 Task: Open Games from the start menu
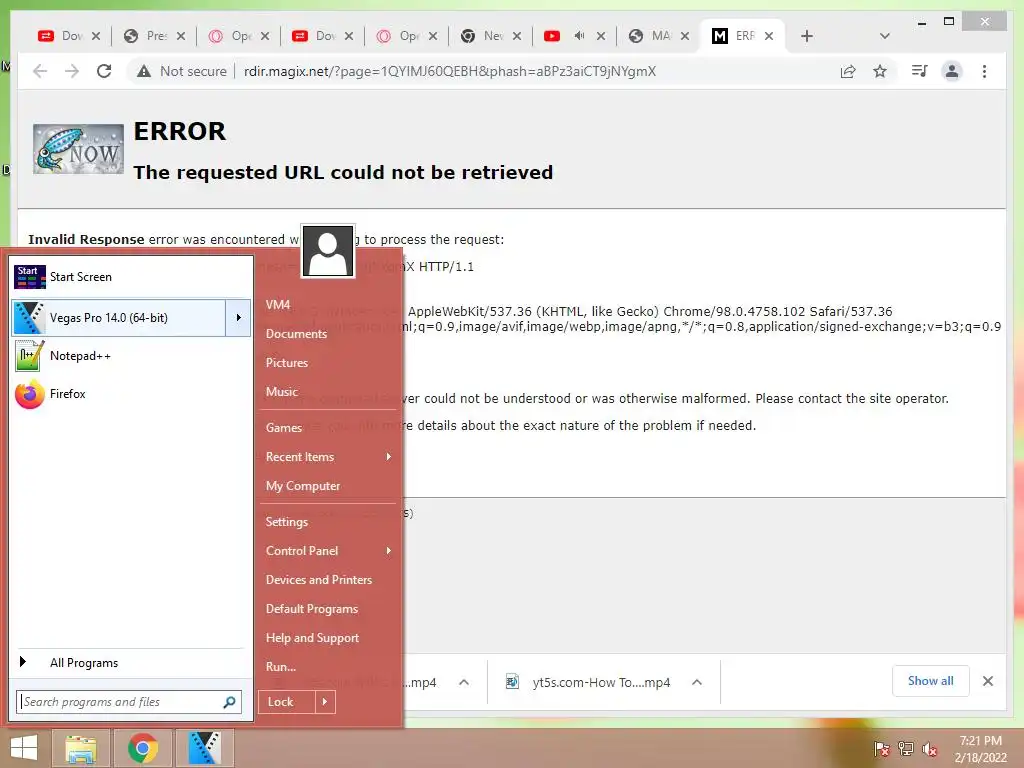click(283, 428)
